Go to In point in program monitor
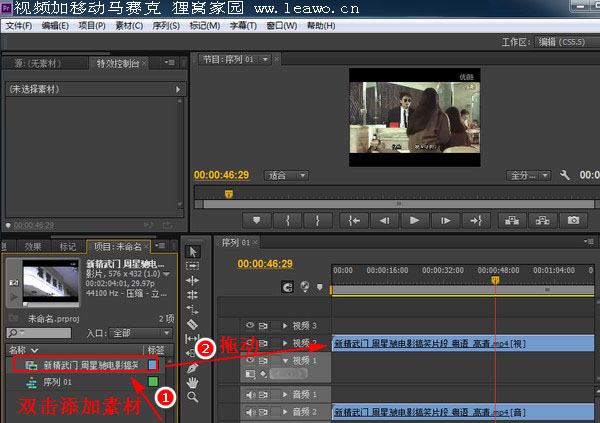The height and width of the screenshot is (423, 600). 354,220
